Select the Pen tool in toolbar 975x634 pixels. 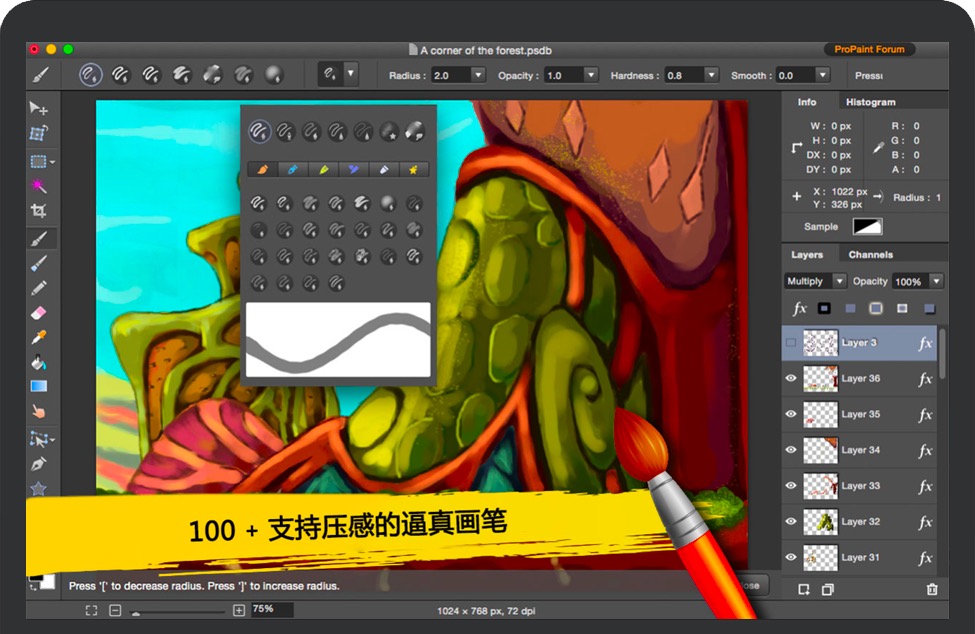point(38,464)
